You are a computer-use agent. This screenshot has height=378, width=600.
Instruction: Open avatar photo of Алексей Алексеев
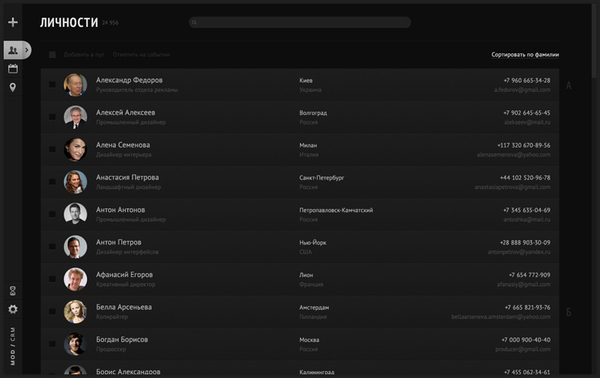75,117
